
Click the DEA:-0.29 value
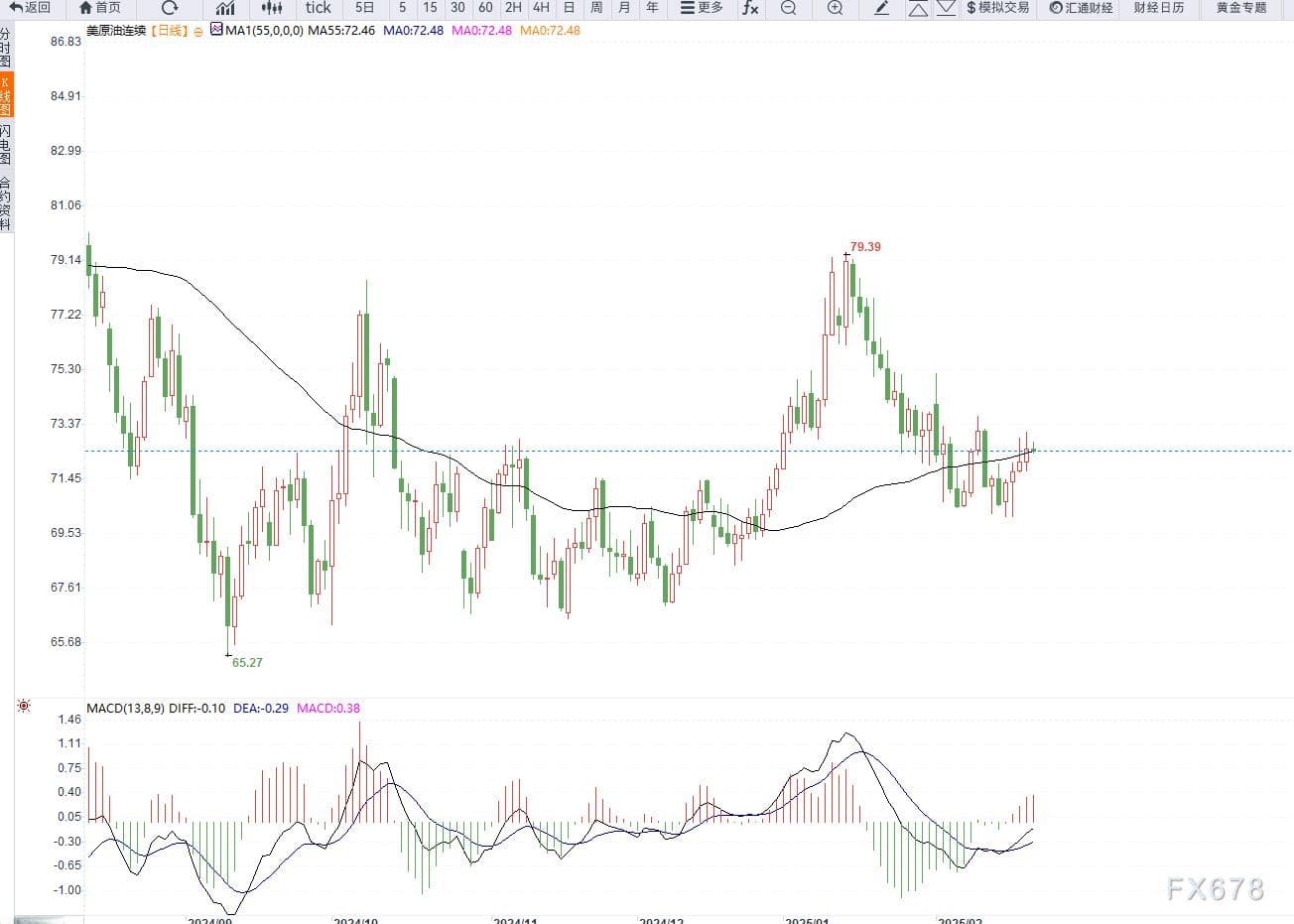point(261,709)
